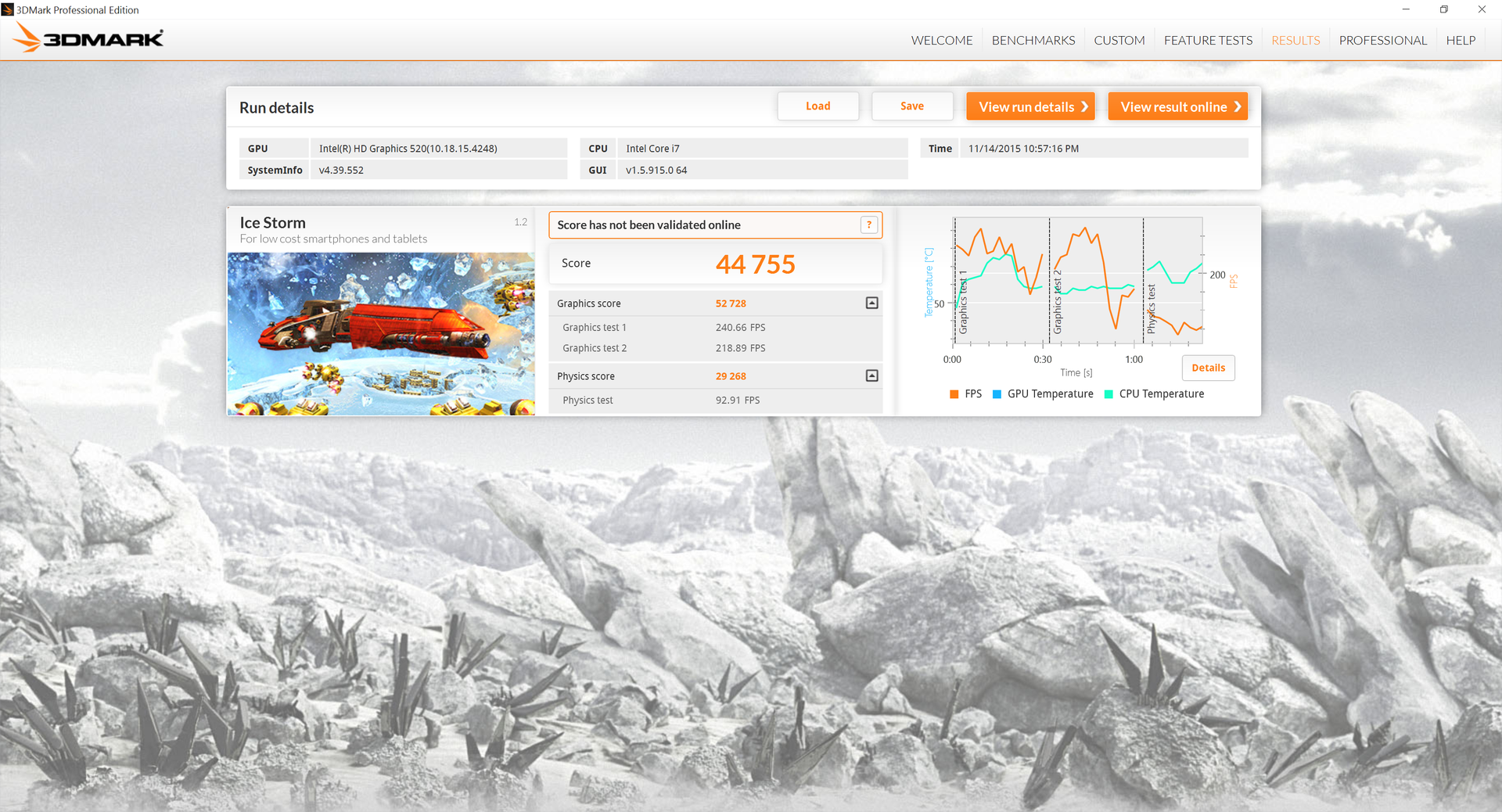Restore down the 3DMark window
1502x812 pixels.
(1443, 9)
